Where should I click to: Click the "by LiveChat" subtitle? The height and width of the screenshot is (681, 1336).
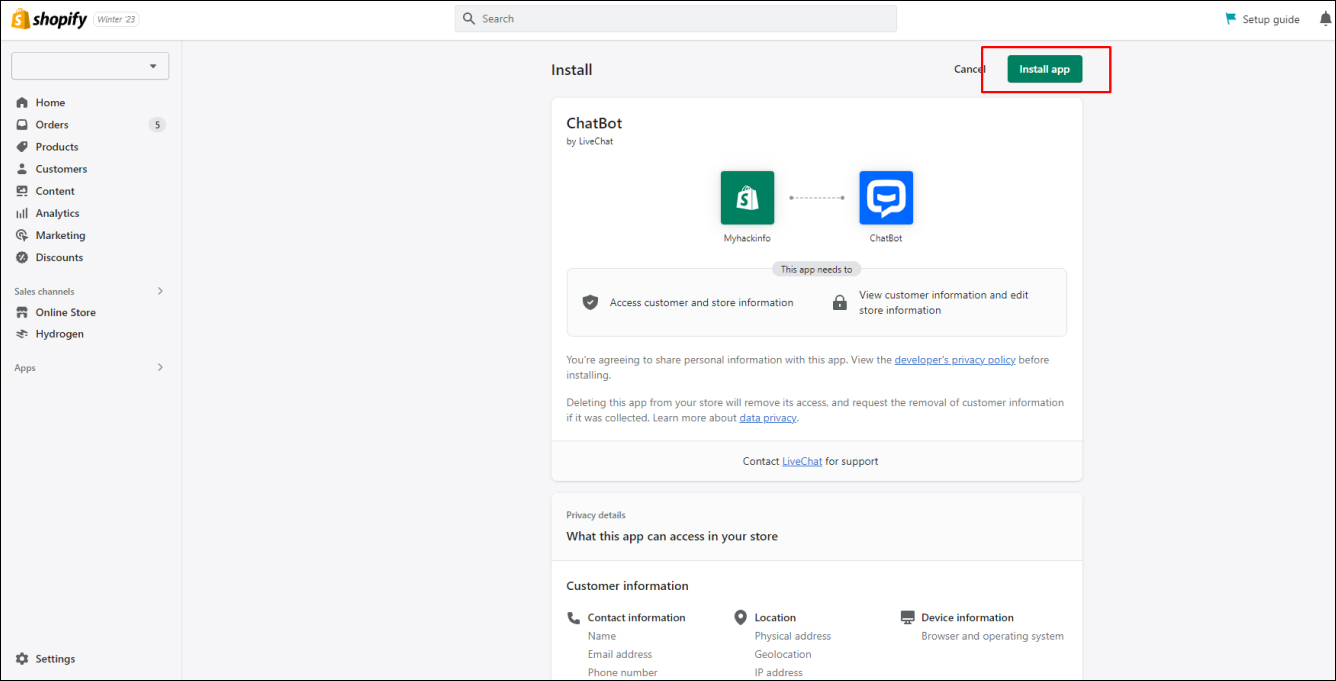(590, 142)
